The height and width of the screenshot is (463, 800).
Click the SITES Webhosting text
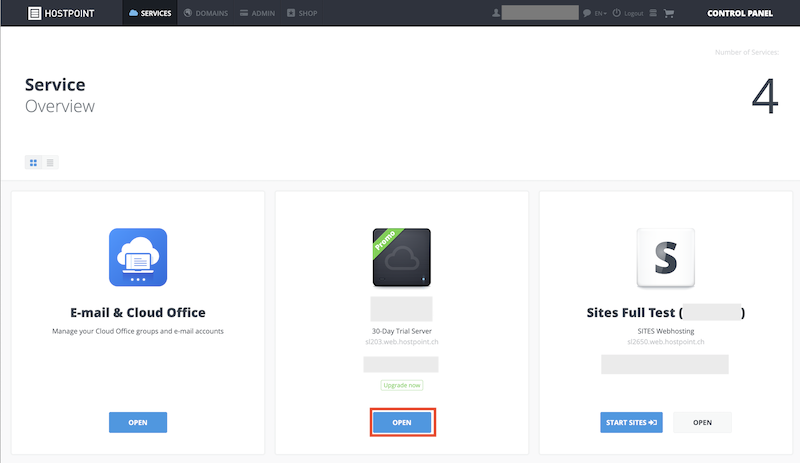point(666,331)
